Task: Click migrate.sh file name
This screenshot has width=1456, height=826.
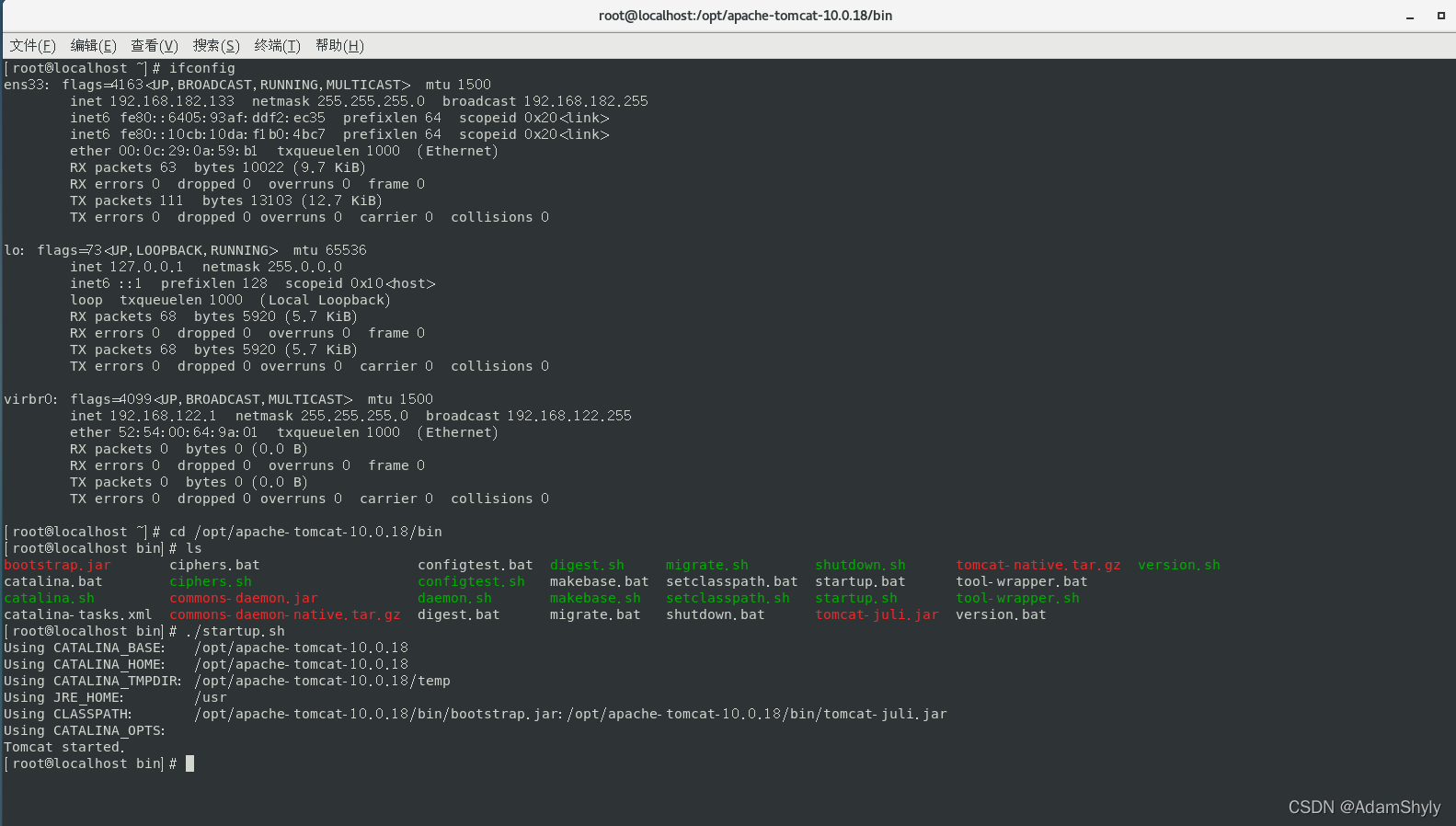Action: click(707, 565)
